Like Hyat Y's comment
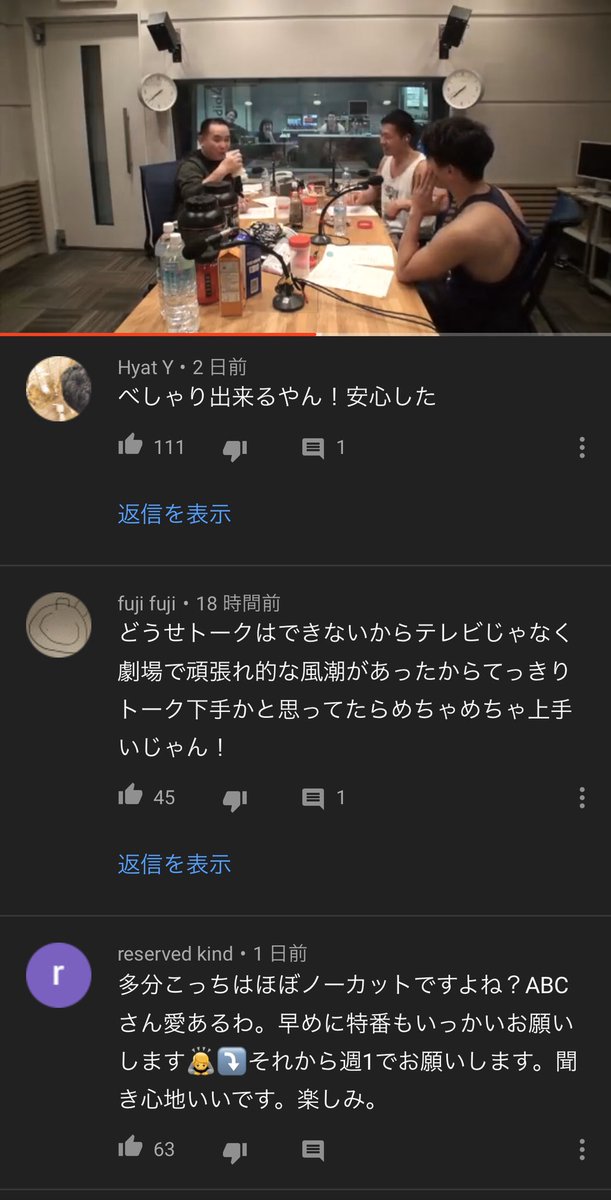This screenshot has width=611, height=1200. [x=131, y=447]
